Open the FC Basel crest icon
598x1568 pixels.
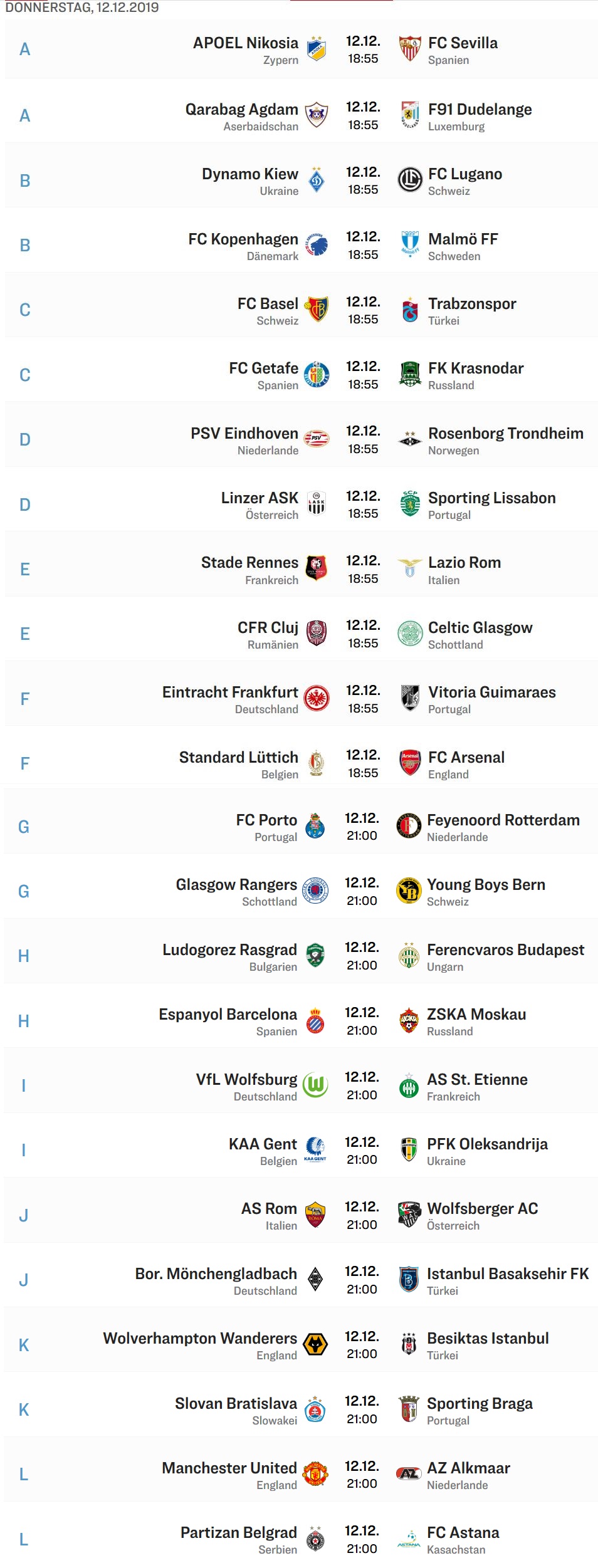317,310
